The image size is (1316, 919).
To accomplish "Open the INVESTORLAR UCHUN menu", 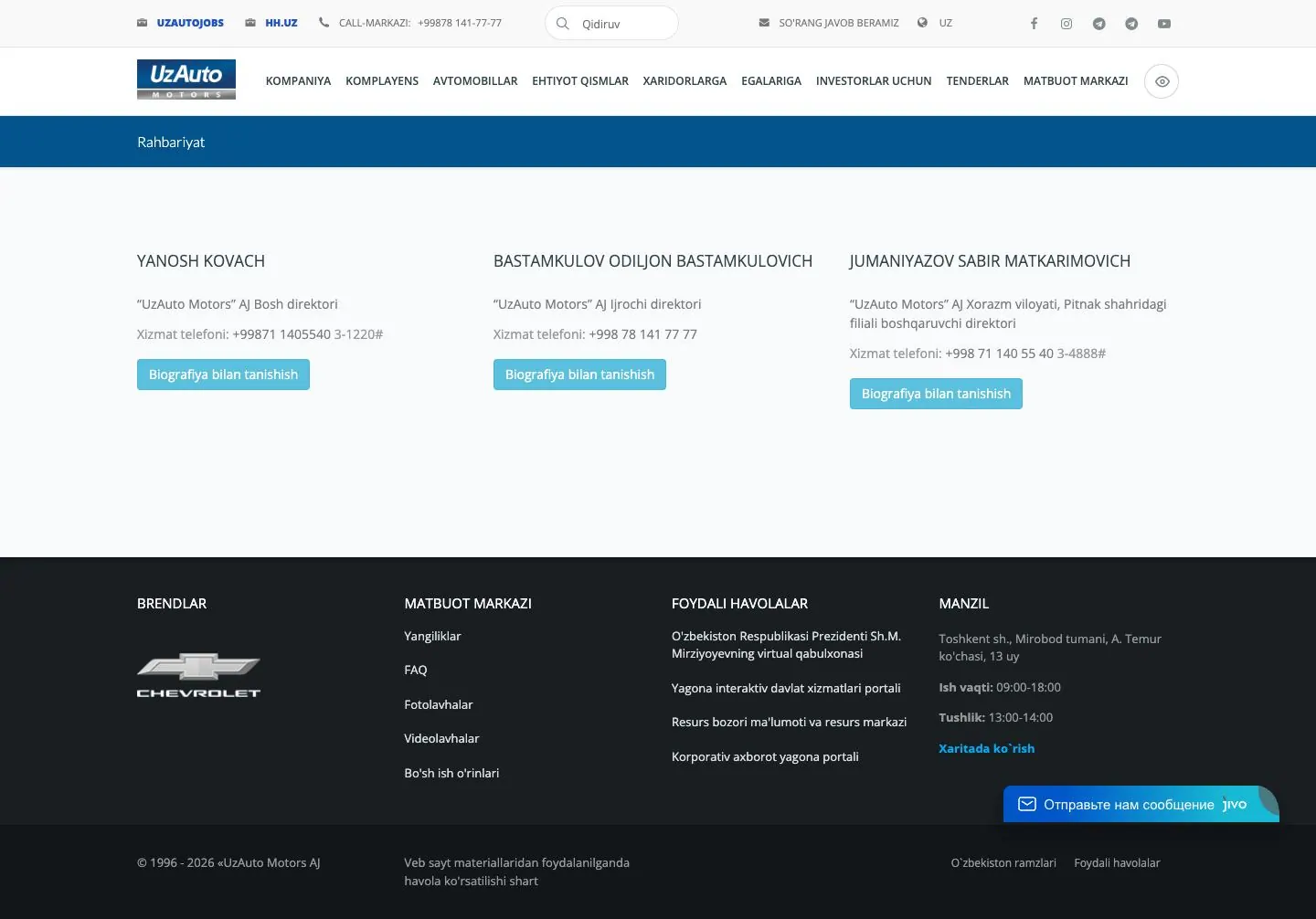I will pos(874,81).
